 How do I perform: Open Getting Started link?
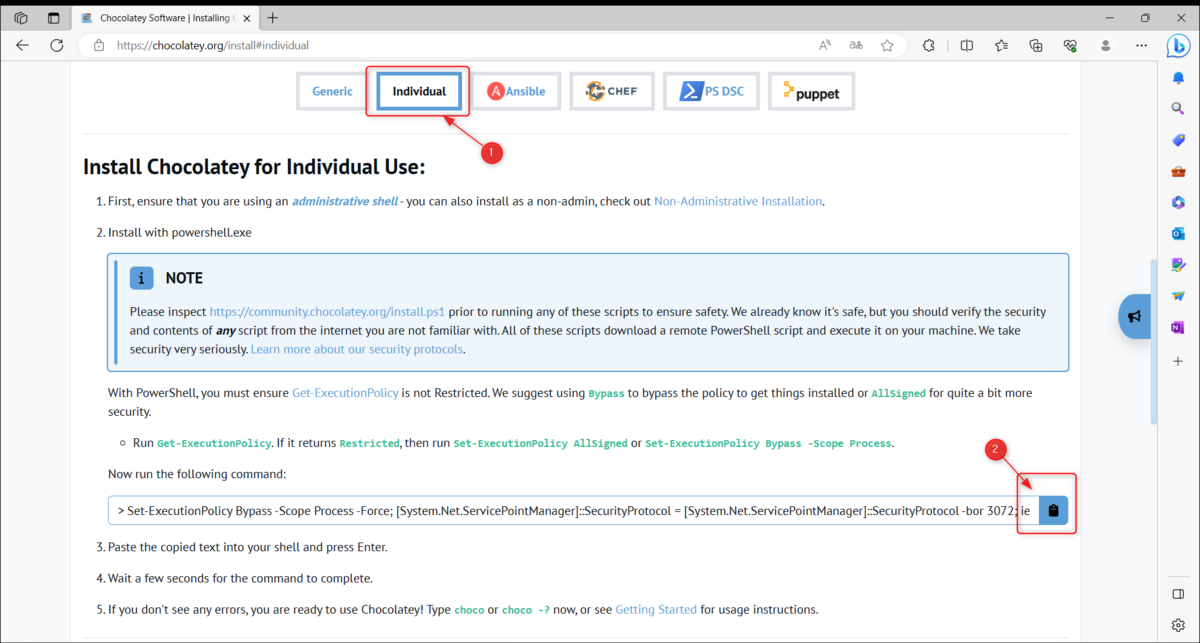(656, 609)
